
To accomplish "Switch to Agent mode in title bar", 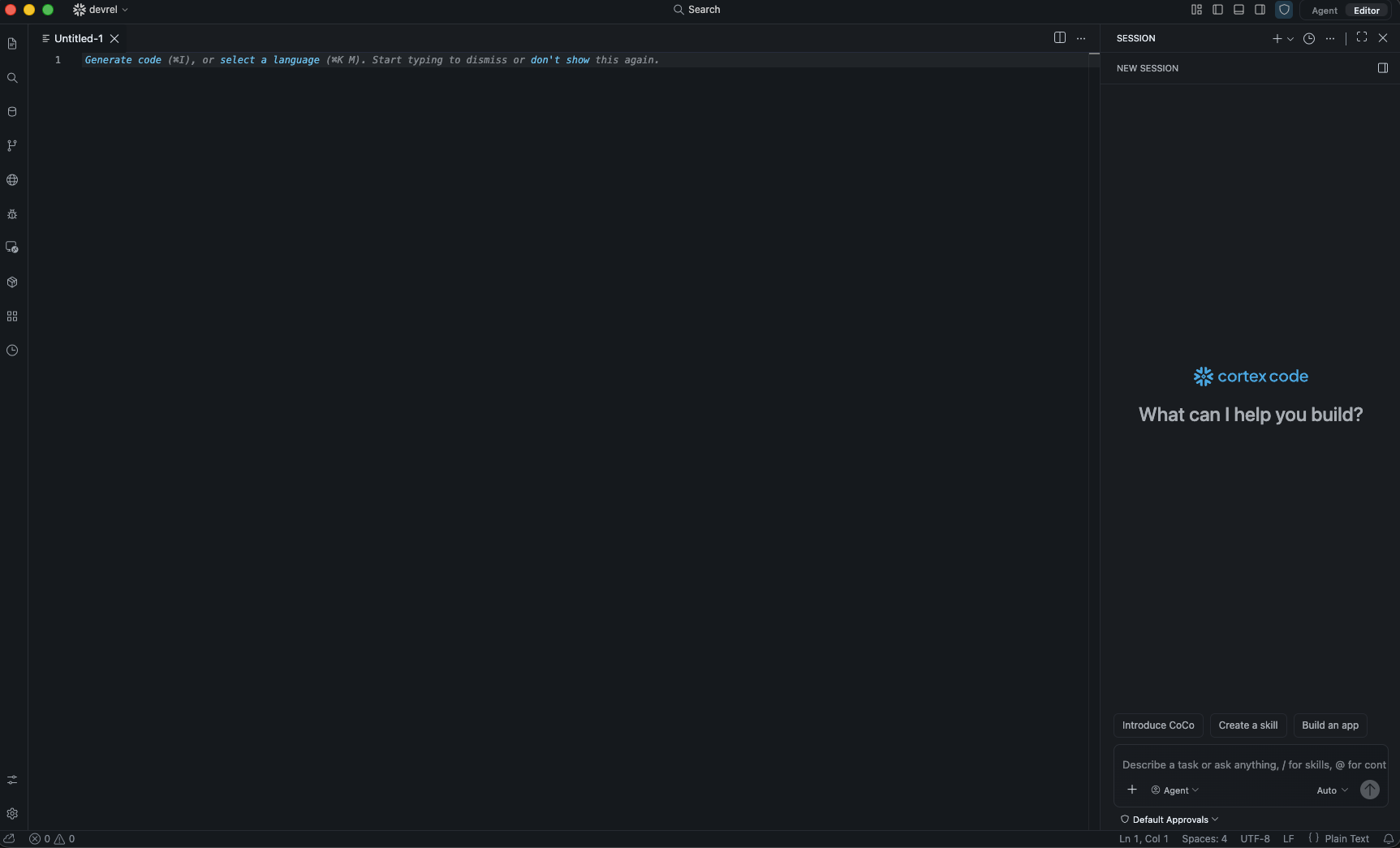I will [1325, 11].
